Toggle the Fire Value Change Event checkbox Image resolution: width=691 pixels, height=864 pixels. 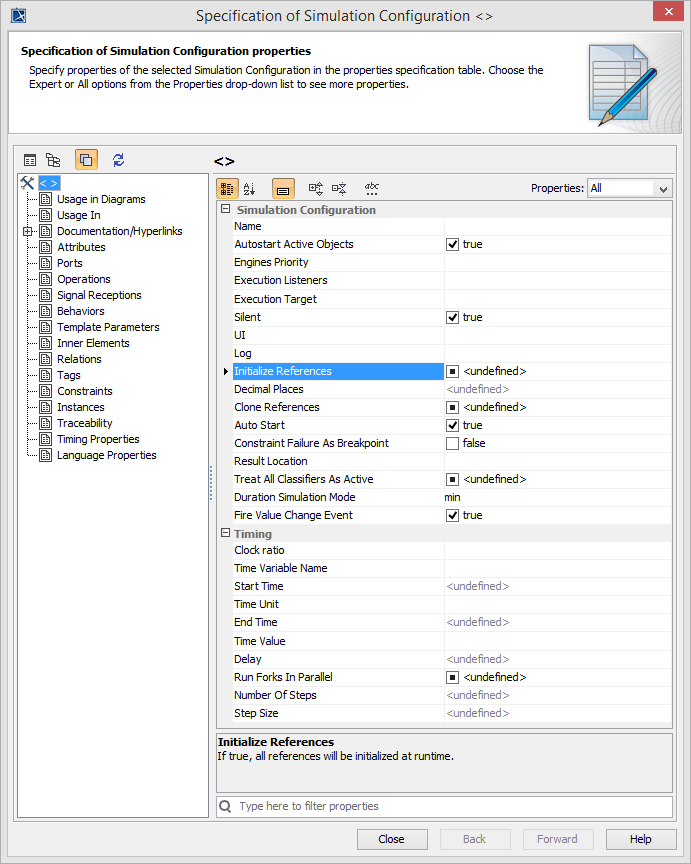(x=453, y=515)
